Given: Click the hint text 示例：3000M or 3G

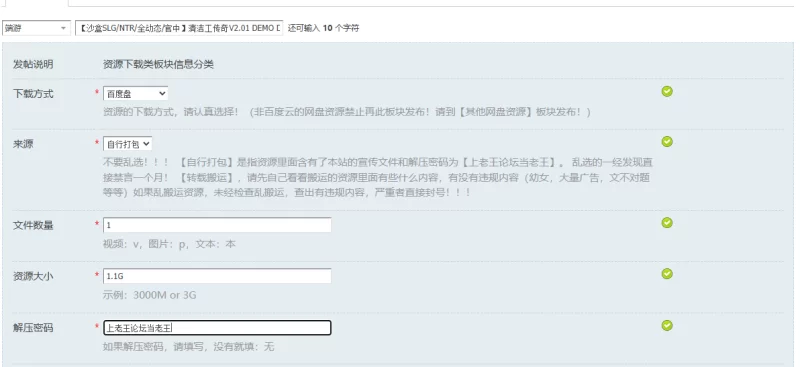Looking at the screenshot, I should [x=149, y=295].
